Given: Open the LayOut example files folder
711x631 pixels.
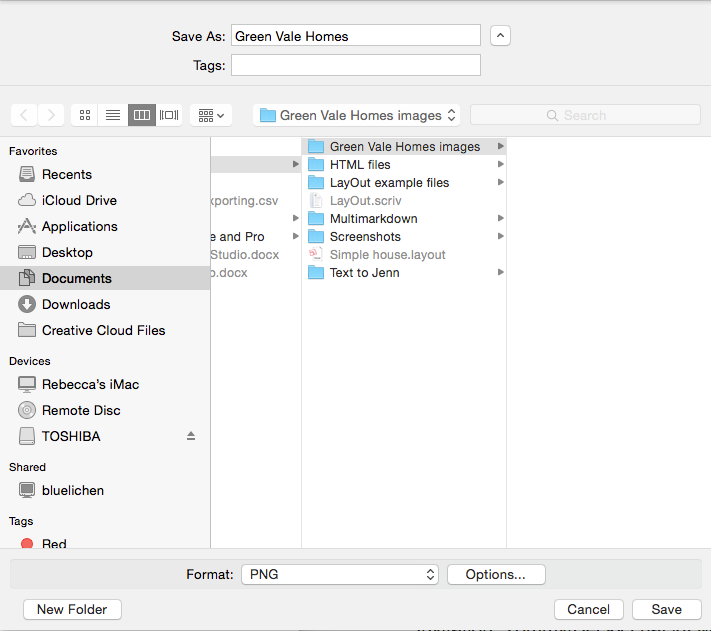Looking at the screenshot, I should coord(404,182).
